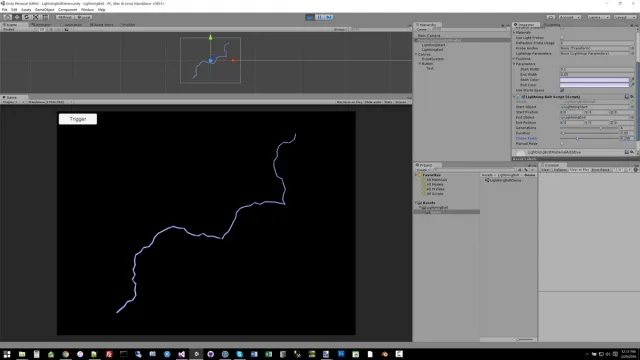The width and height of the screenshot is (640, 360).
Task: Open the Layers dropdown
Action: point(599,17)
